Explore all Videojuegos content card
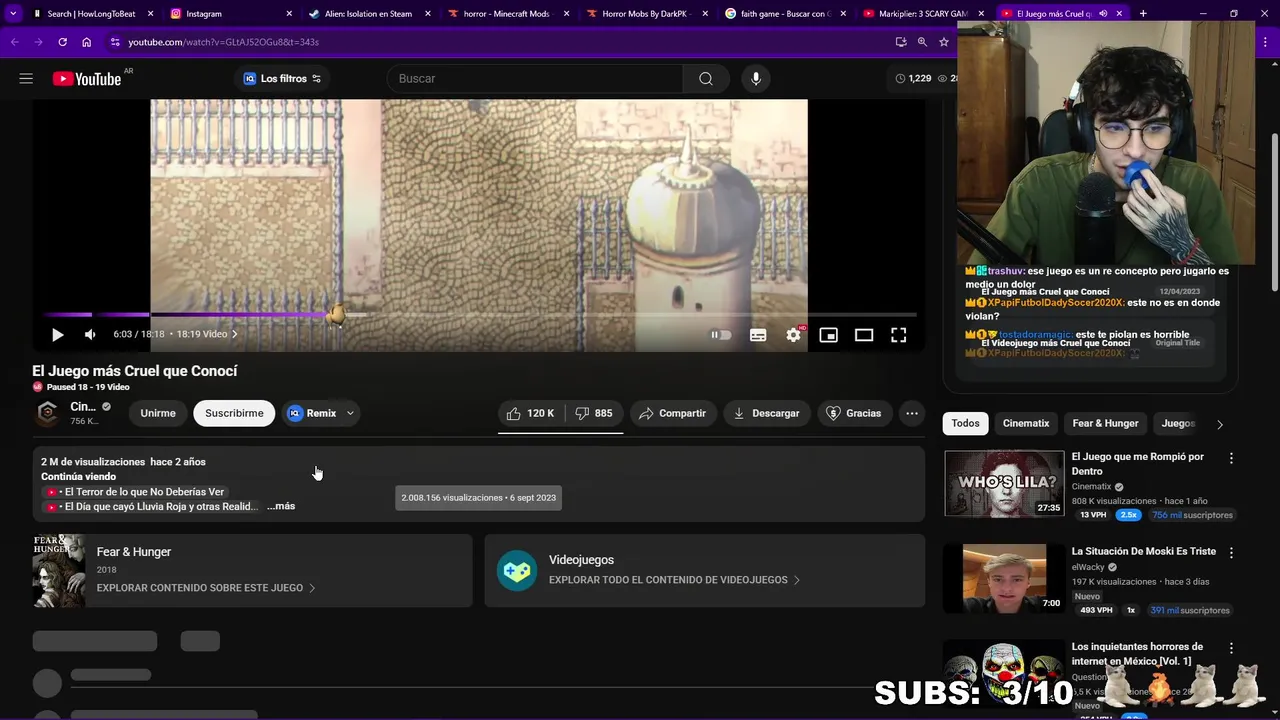This screenshot has width=1280, height=720. [x=705, y=570]
